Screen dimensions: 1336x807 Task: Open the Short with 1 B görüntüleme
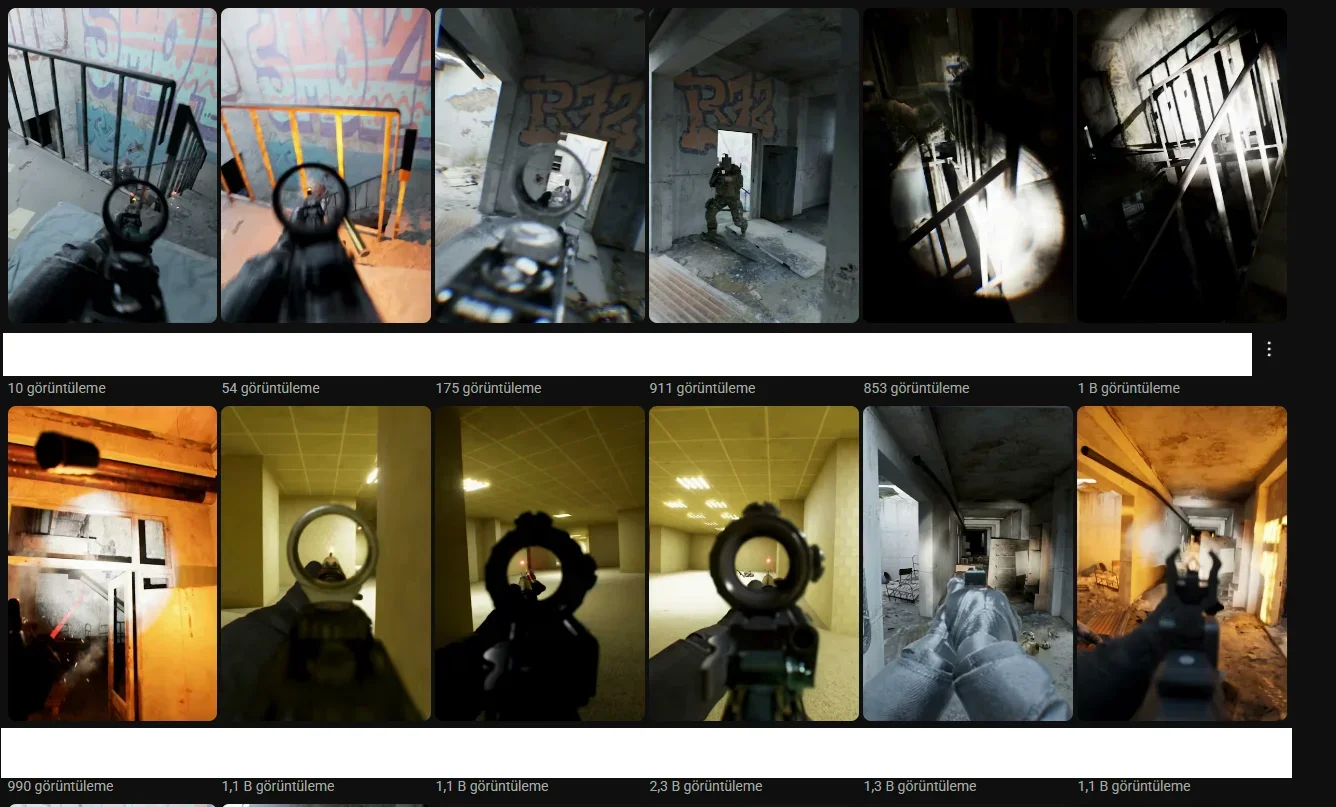point(1182,166)
